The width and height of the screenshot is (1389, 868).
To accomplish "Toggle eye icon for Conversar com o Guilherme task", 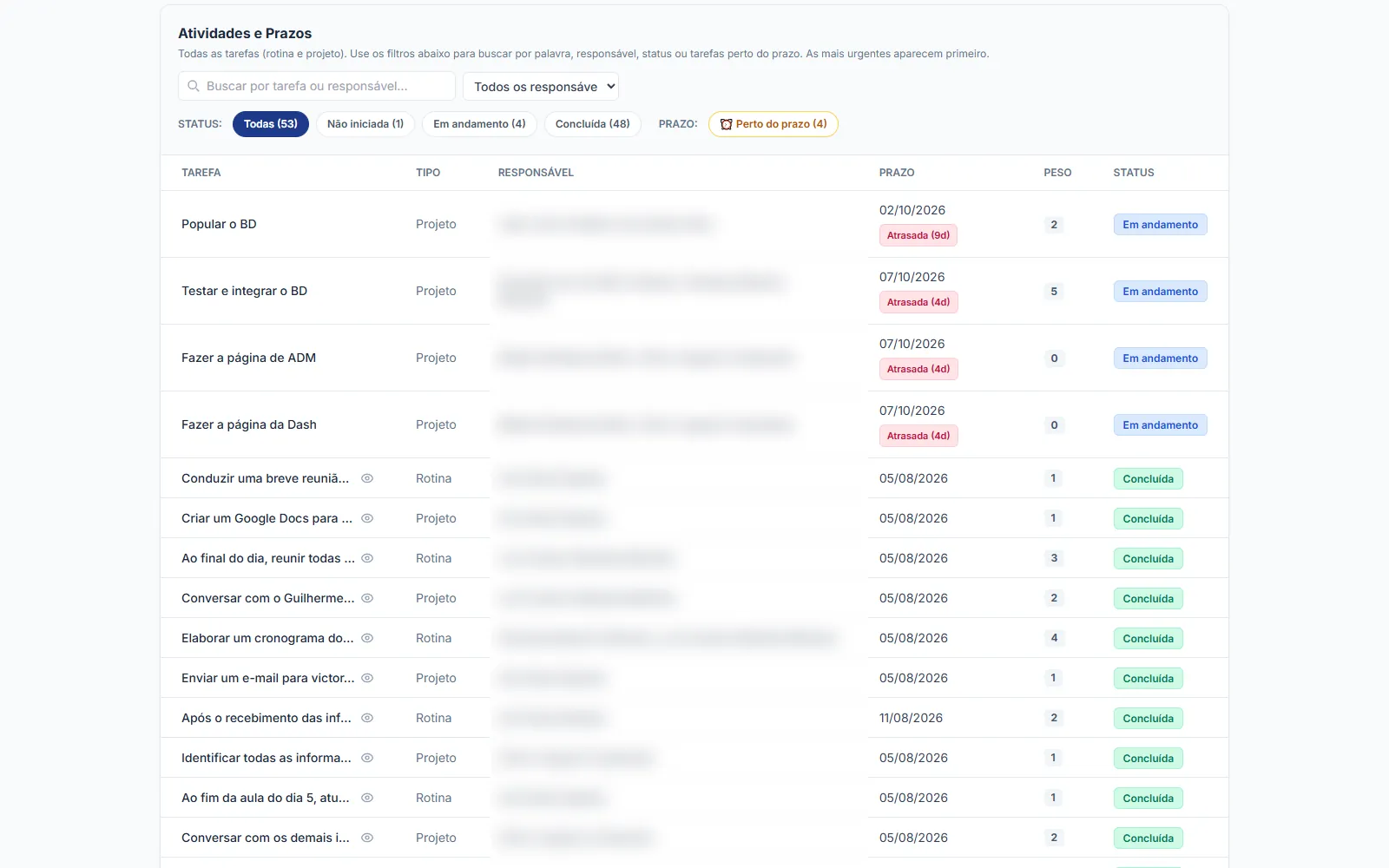I will (367, 598).
